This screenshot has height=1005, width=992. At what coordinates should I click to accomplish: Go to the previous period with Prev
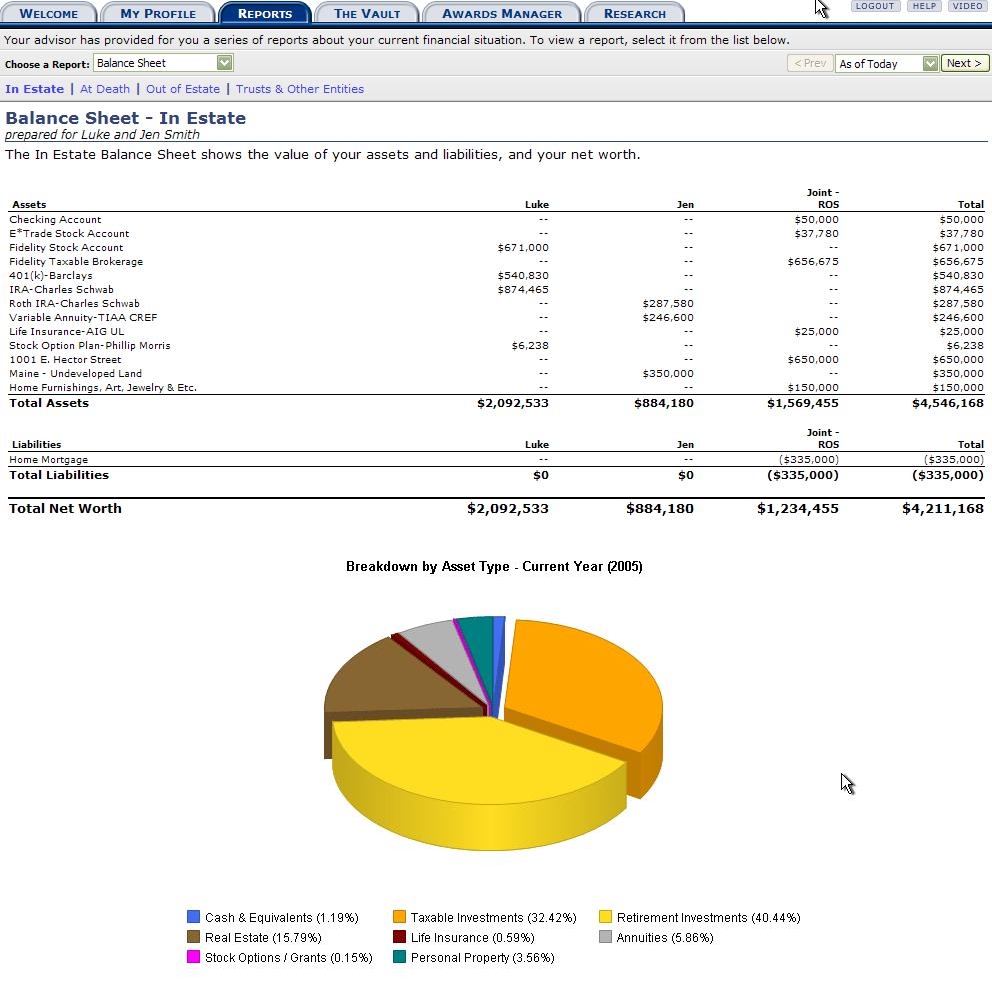(810, 63)
